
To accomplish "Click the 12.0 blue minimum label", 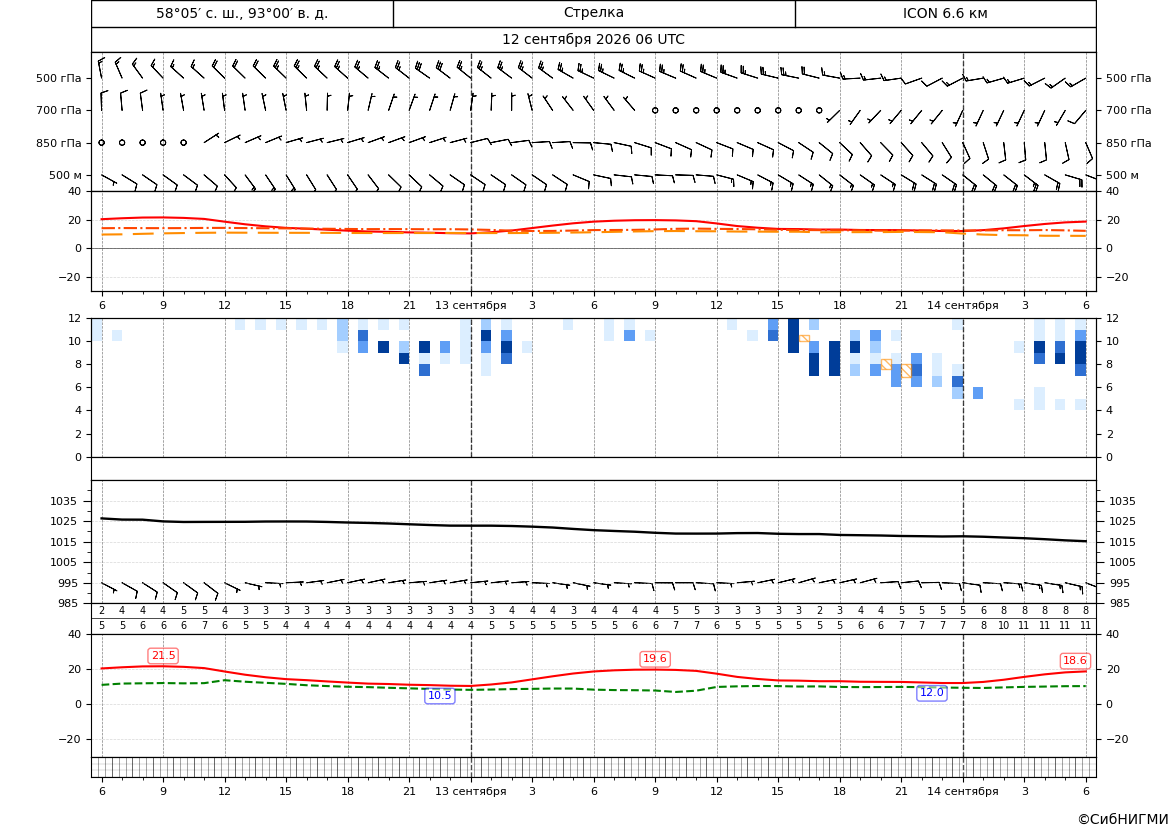I will click(931, 693).
